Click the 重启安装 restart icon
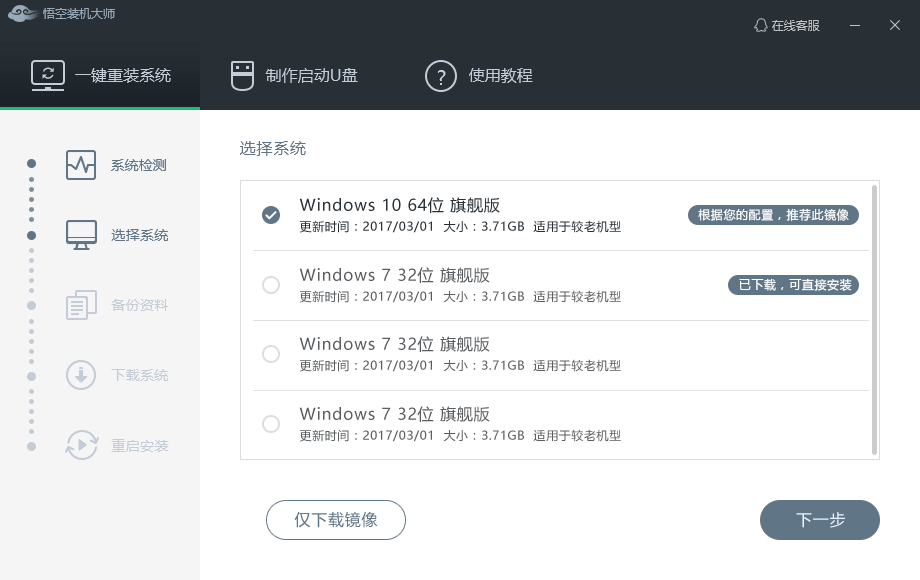The height and width of the screenshot is (580, 920). click(81, 445)
